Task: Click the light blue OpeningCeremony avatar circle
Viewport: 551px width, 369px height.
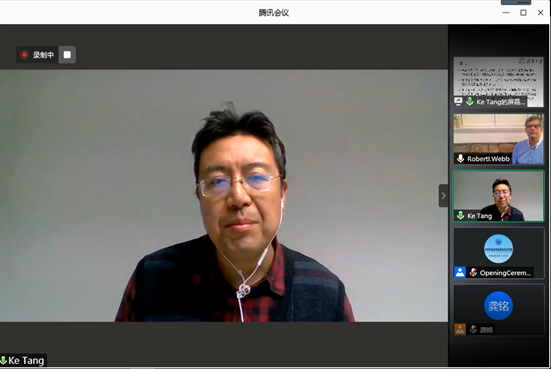Action: pyautogui.click(x=498, y=249)
